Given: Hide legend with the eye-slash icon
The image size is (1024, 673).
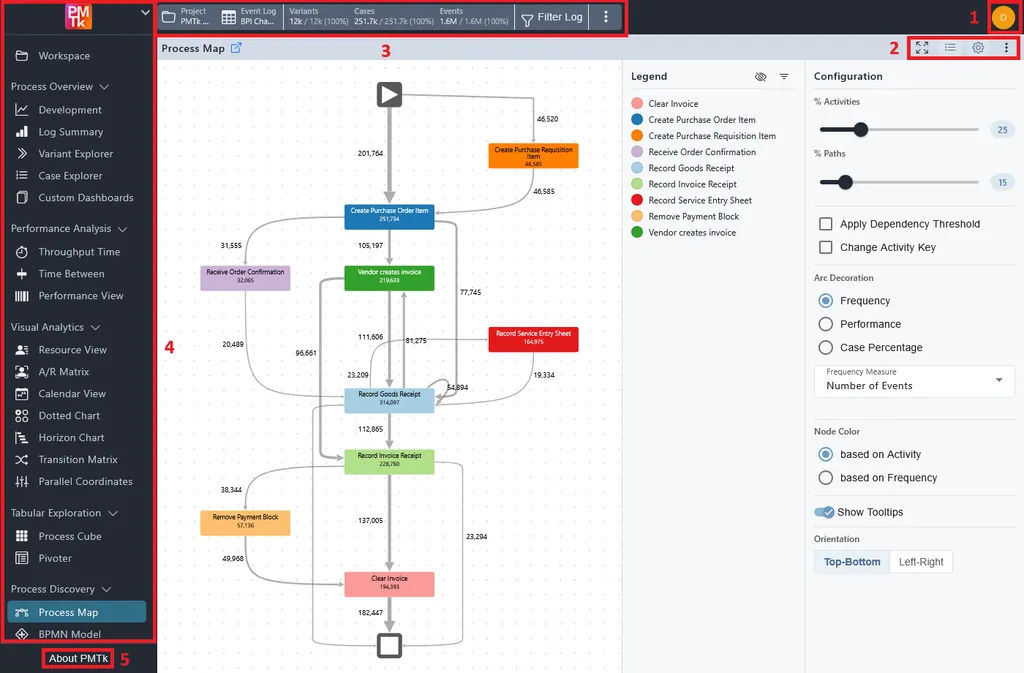Looking at the screenshot, I should 760,76.
